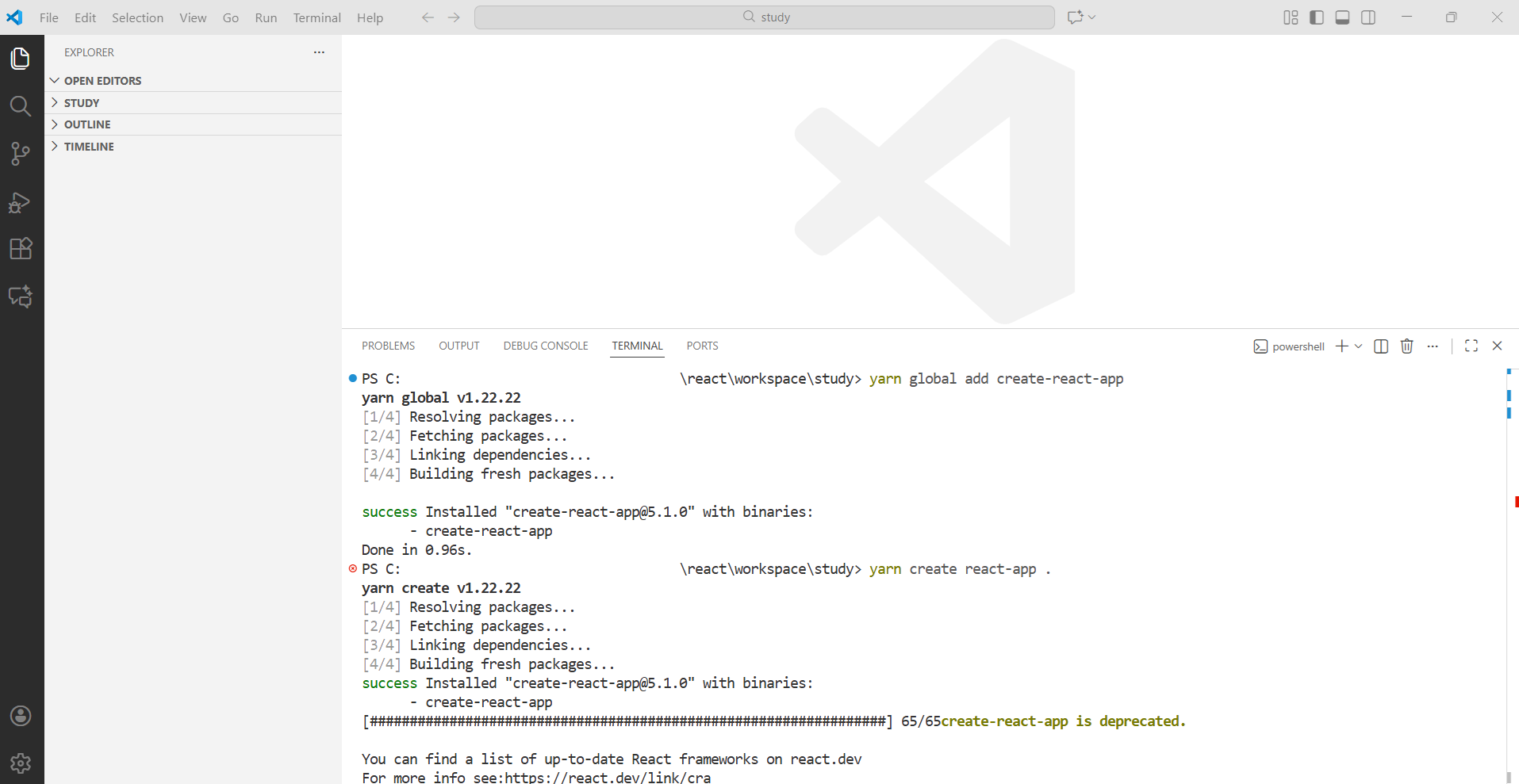
Task: Open the Chat view icon
Action: (x=21, y=296)
